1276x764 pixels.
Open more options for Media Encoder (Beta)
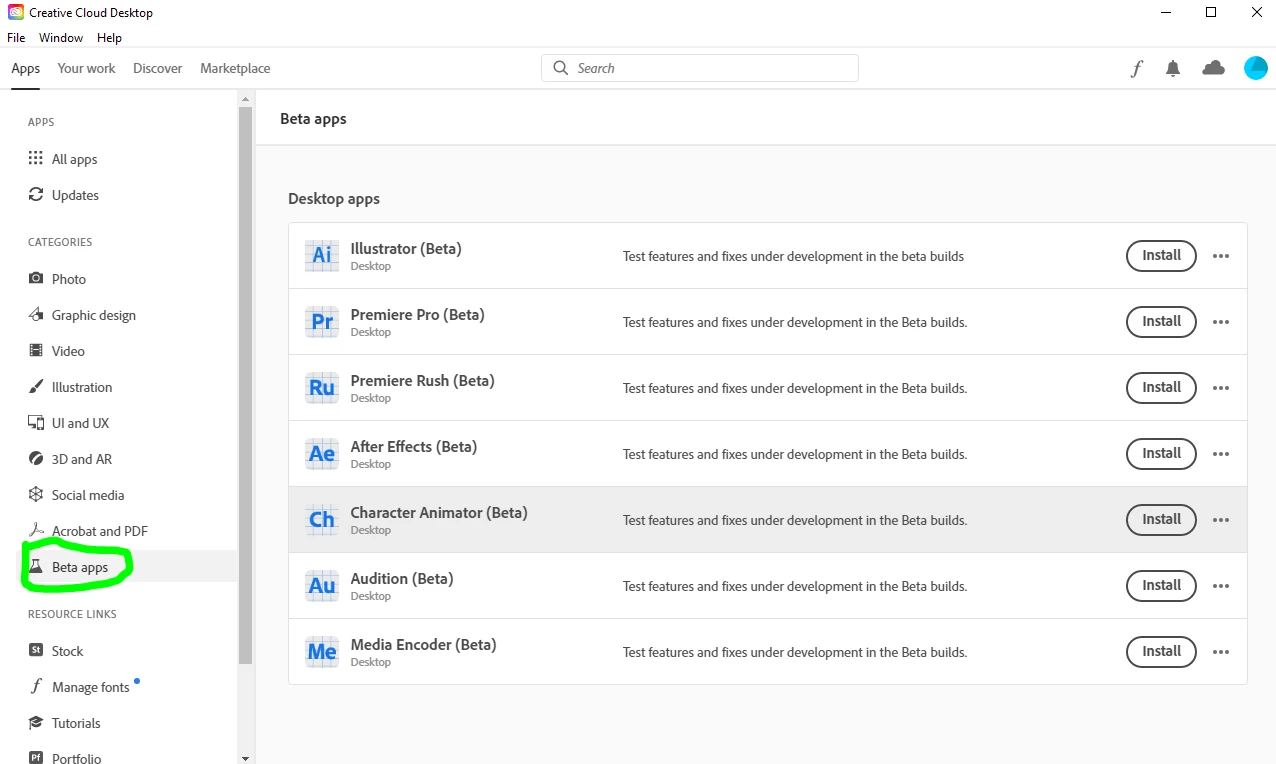coord(1221,652)
